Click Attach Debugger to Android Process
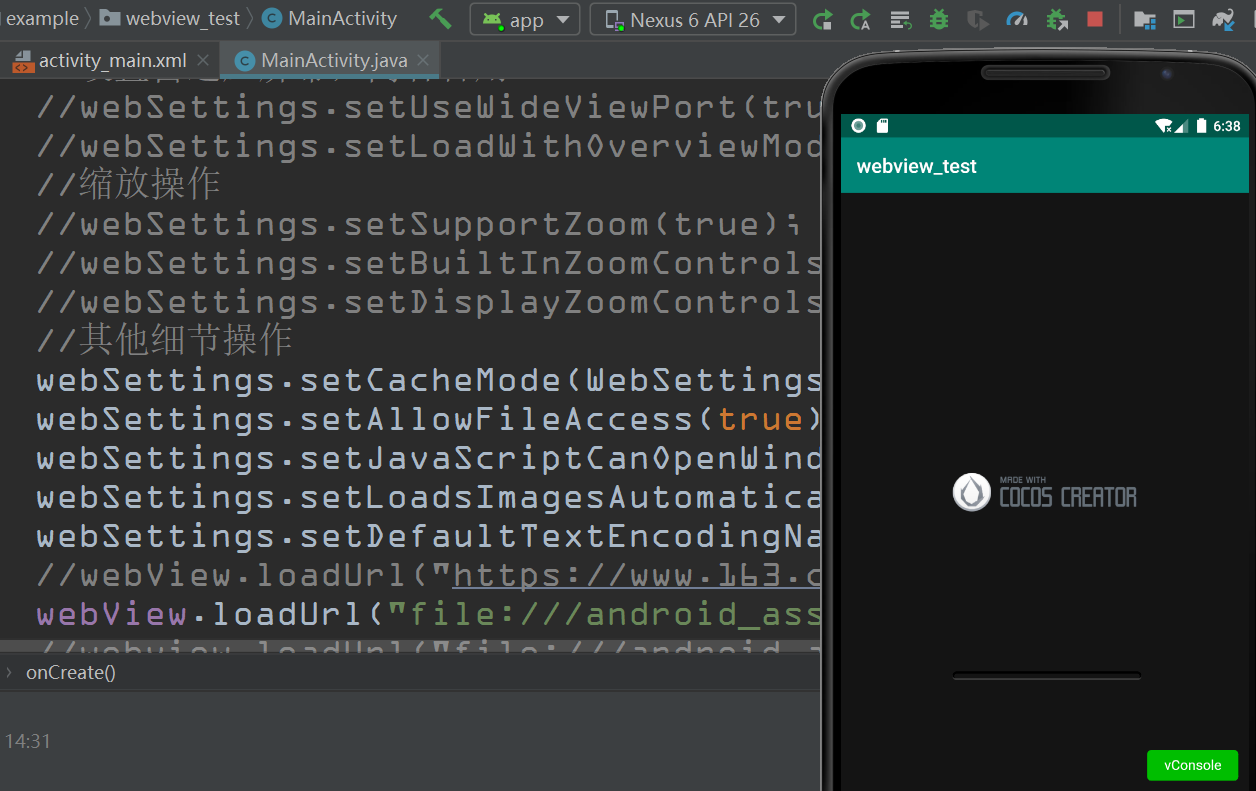 click(1056, 19)
